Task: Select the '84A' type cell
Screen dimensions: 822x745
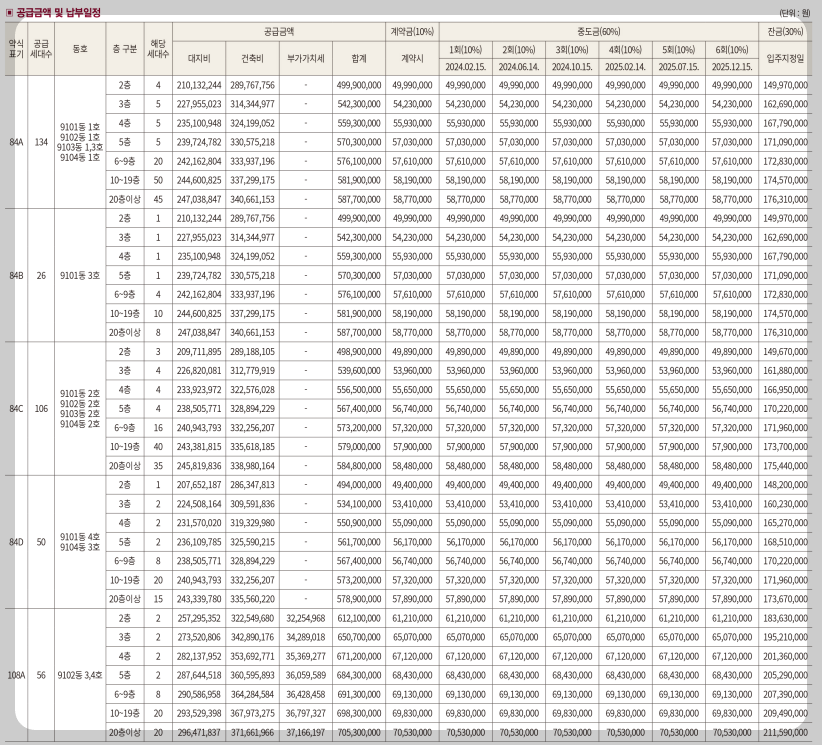Action: (x=16, y=142)
